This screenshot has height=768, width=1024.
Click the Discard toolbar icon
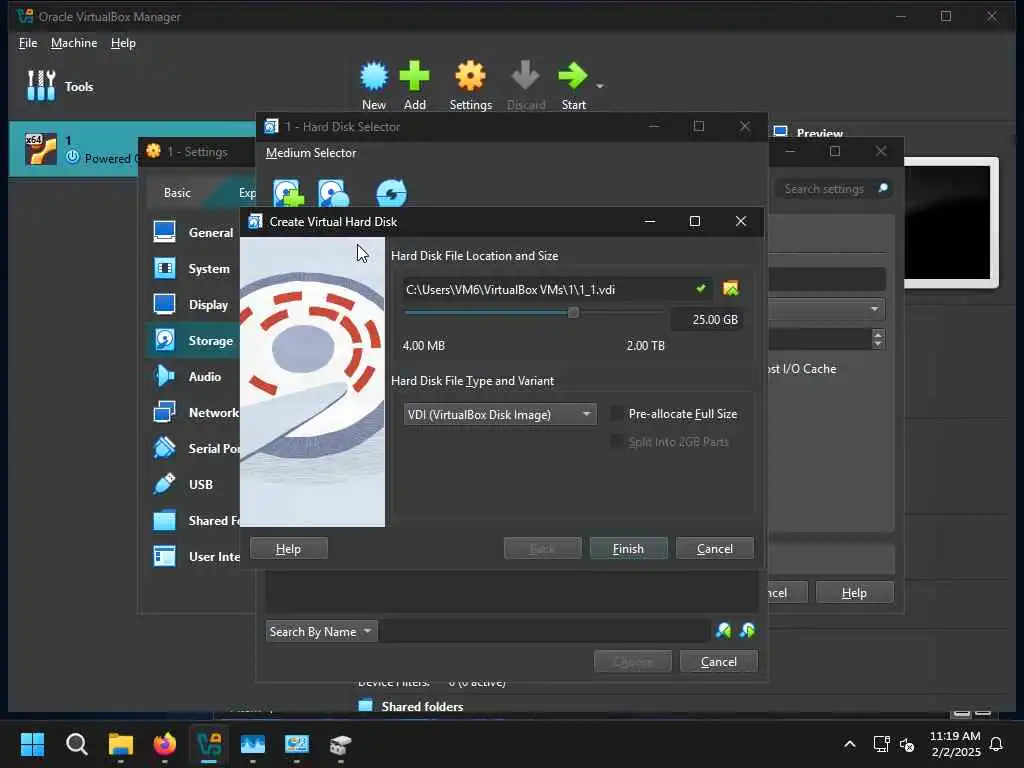526,86
